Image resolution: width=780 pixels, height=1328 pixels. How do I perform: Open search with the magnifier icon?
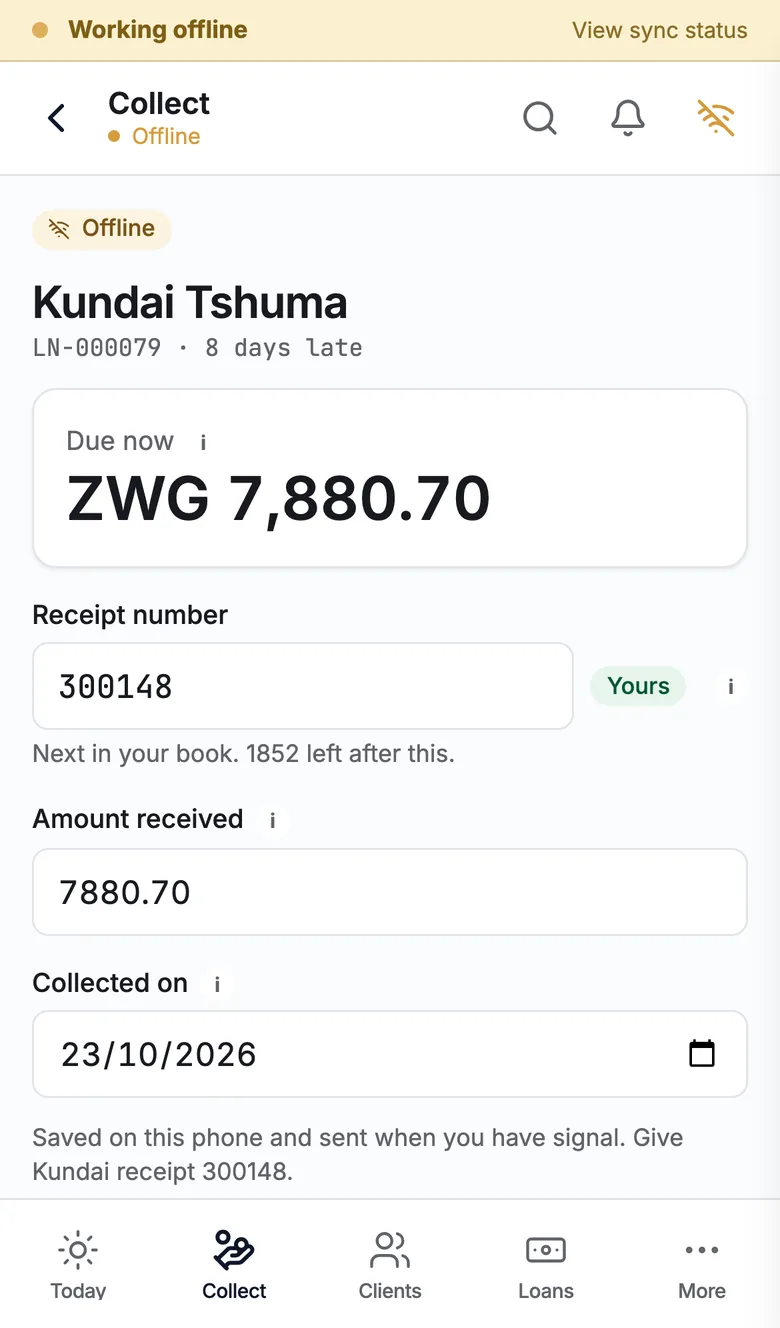click(540, 118)
